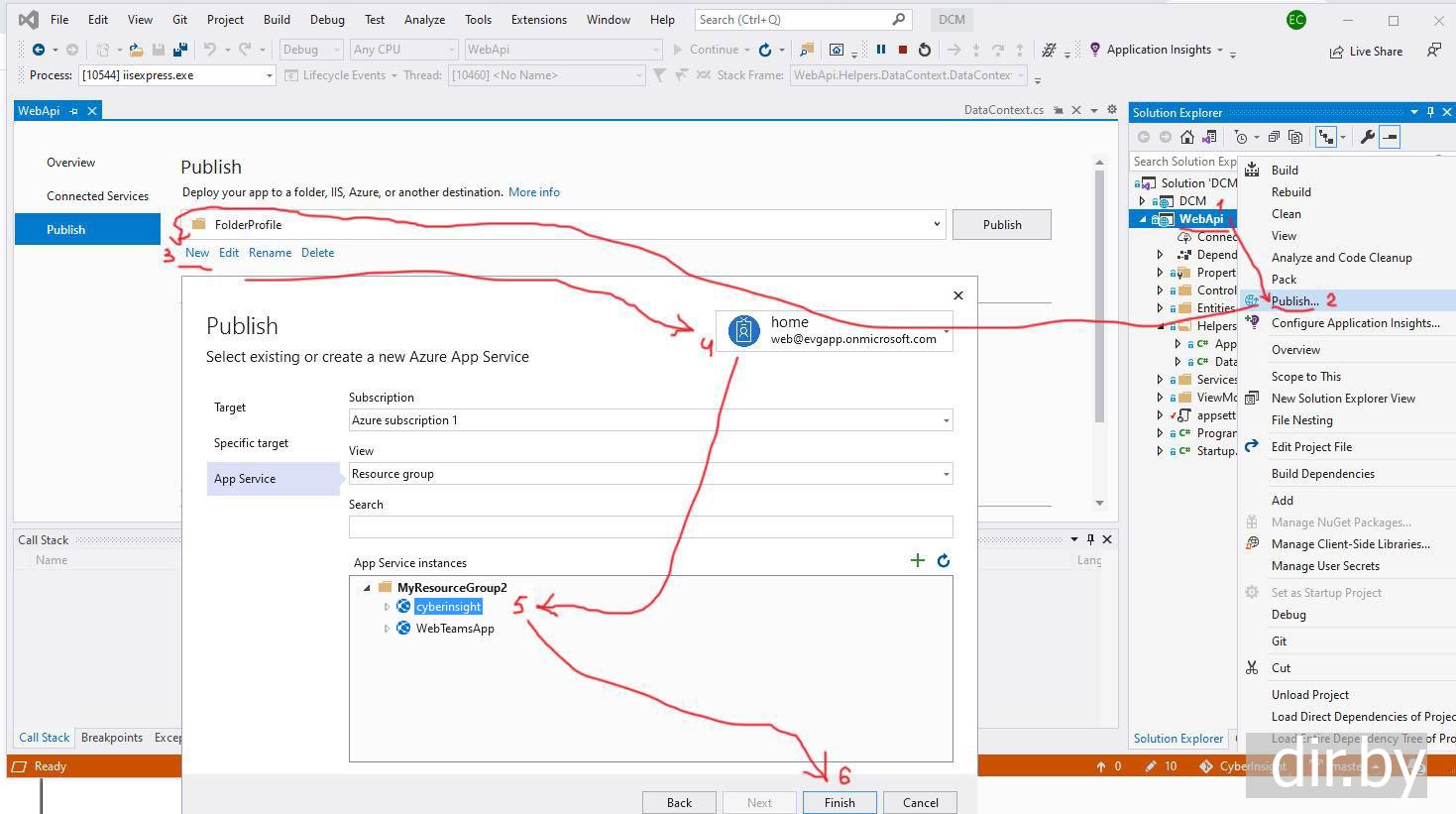Click the More info link
Screen dimensions: 1456x814
[x=533, y=192]
